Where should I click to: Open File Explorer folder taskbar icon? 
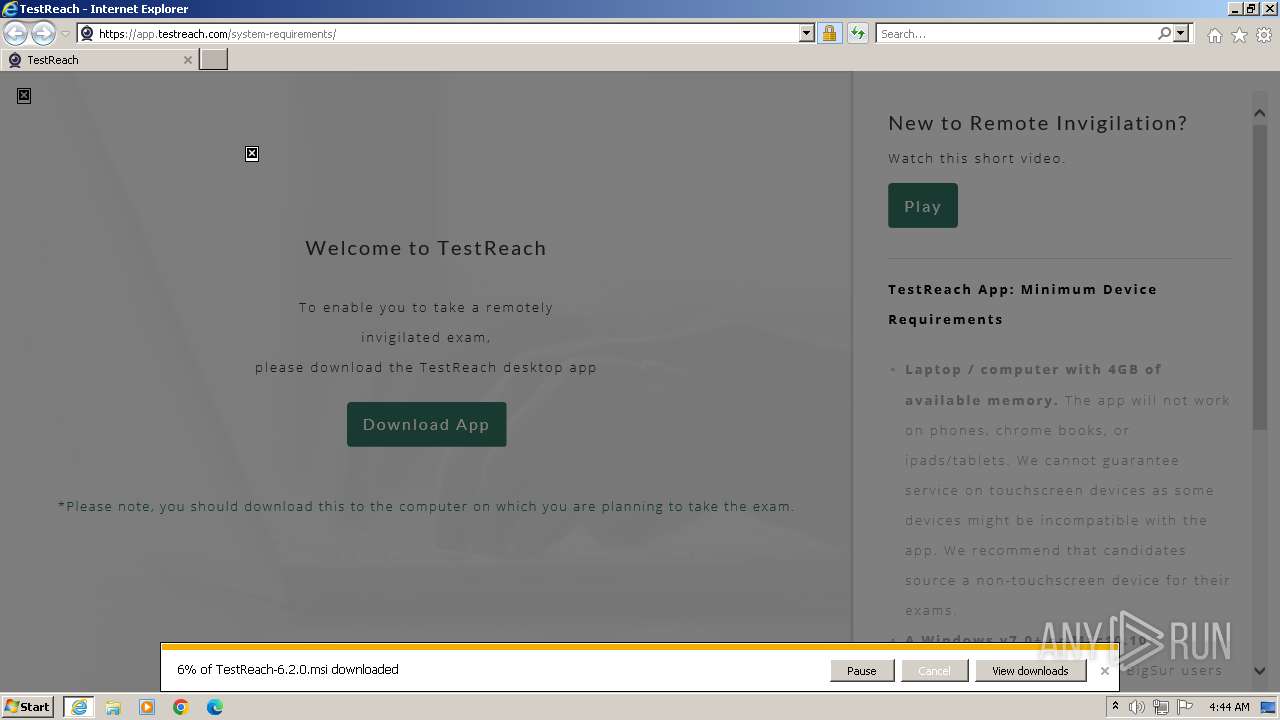click(113, 707)
